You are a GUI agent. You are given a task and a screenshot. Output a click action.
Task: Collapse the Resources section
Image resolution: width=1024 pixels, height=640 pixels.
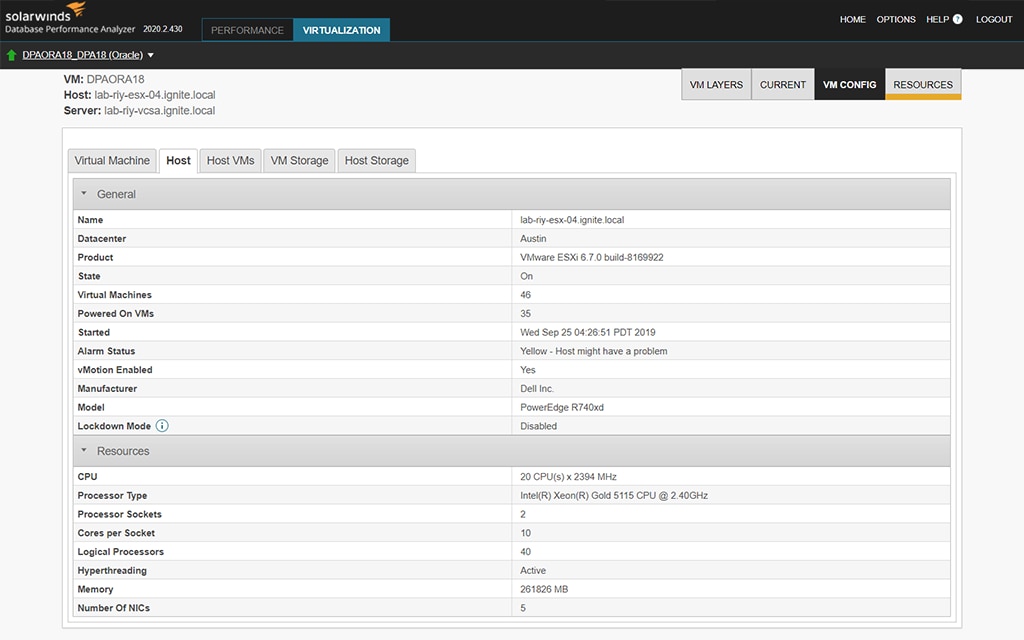(85, 451)
